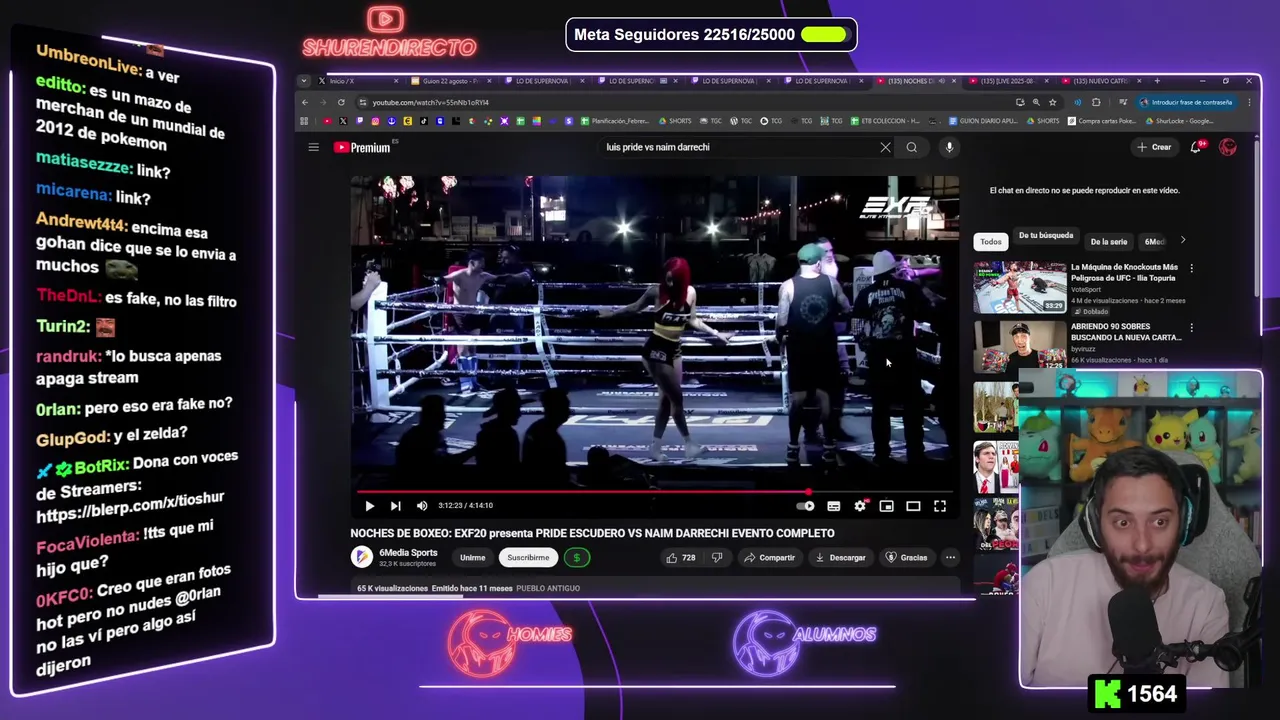Viewport: 1280px width, 720px height.
Task: Dislike the video
Action: (x=717, y=558)
